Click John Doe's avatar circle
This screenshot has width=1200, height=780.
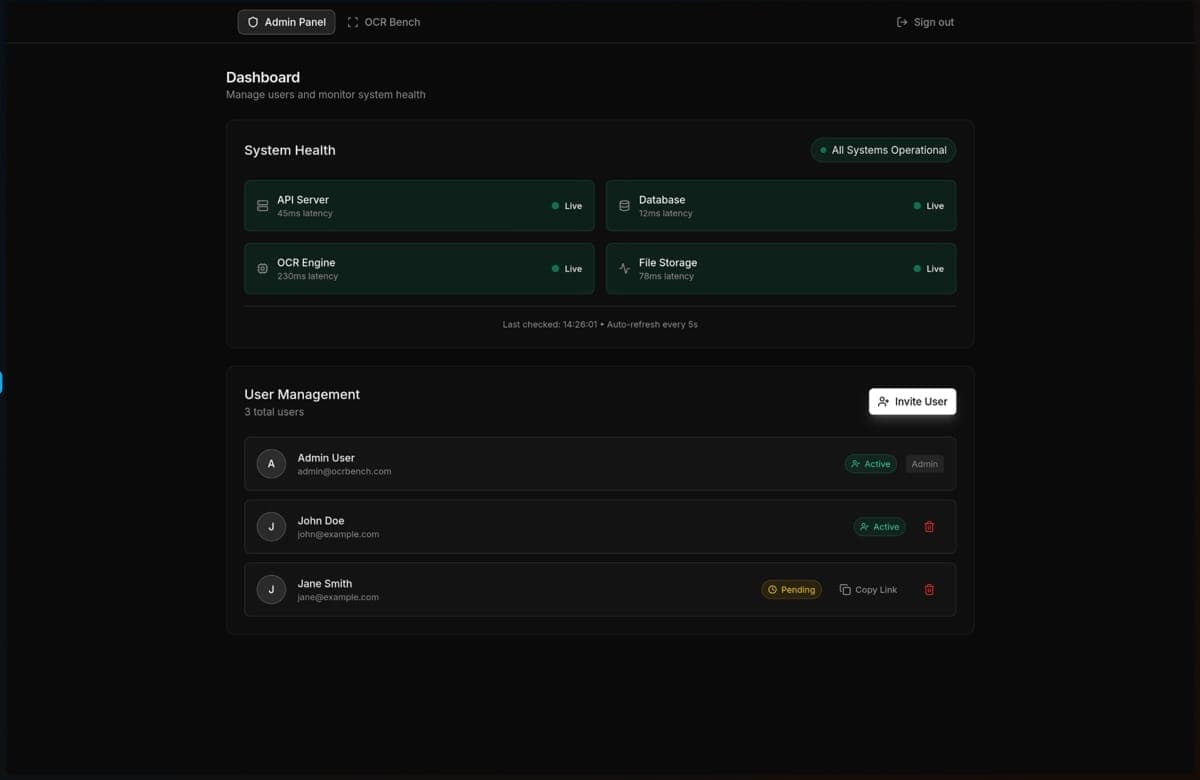pos(271,527)
